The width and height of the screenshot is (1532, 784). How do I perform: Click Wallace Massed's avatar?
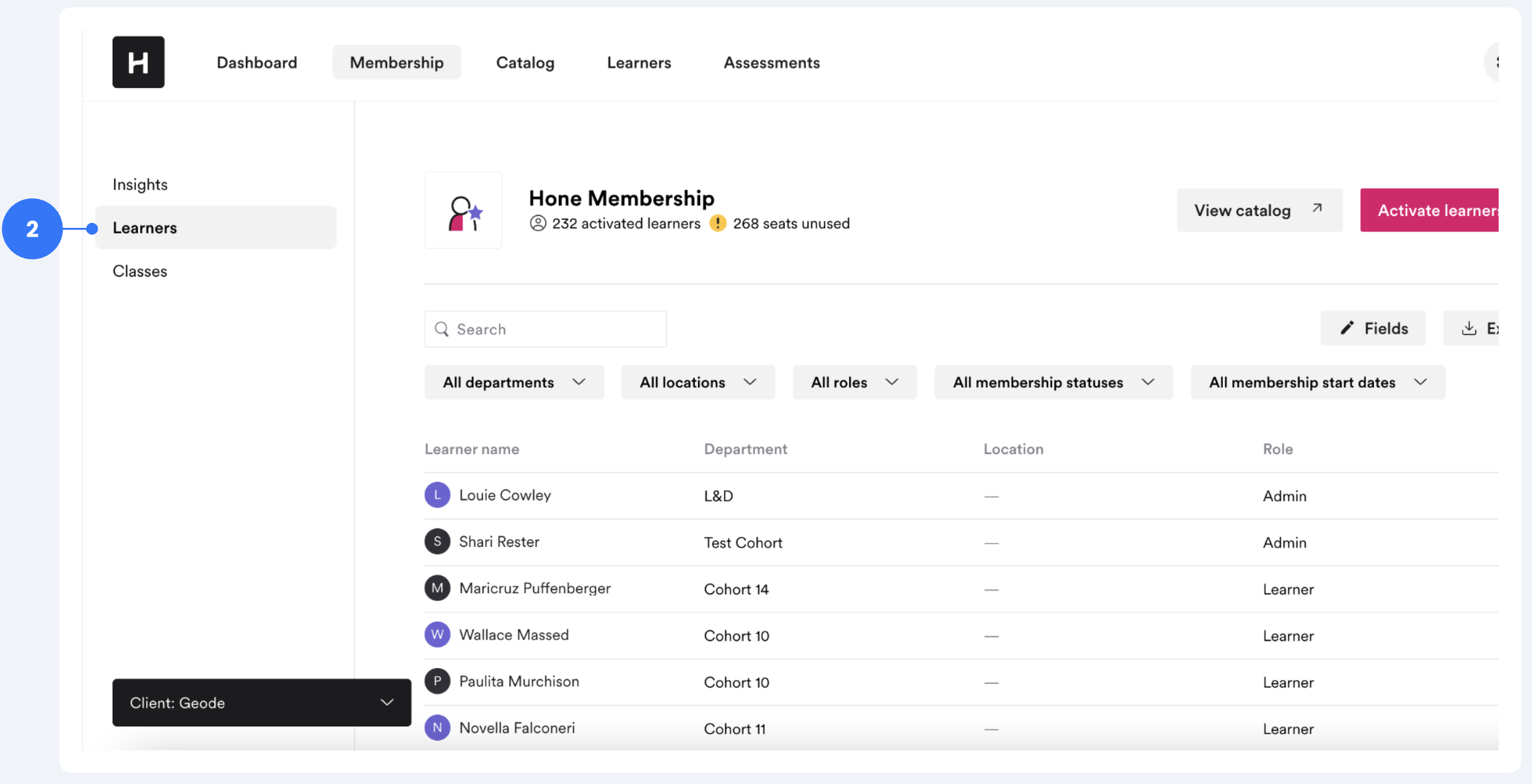click(437, 634)
